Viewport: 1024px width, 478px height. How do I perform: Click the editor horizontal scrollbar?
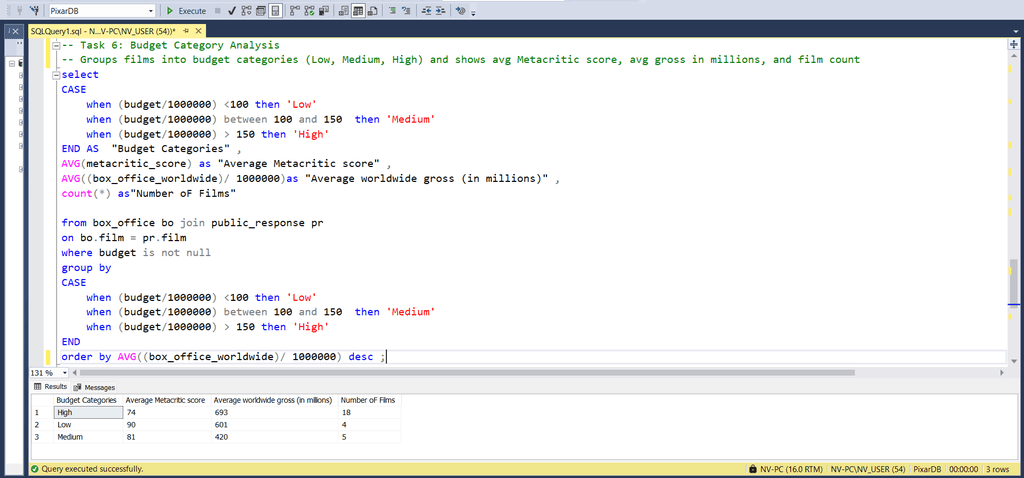pos(500,372)
